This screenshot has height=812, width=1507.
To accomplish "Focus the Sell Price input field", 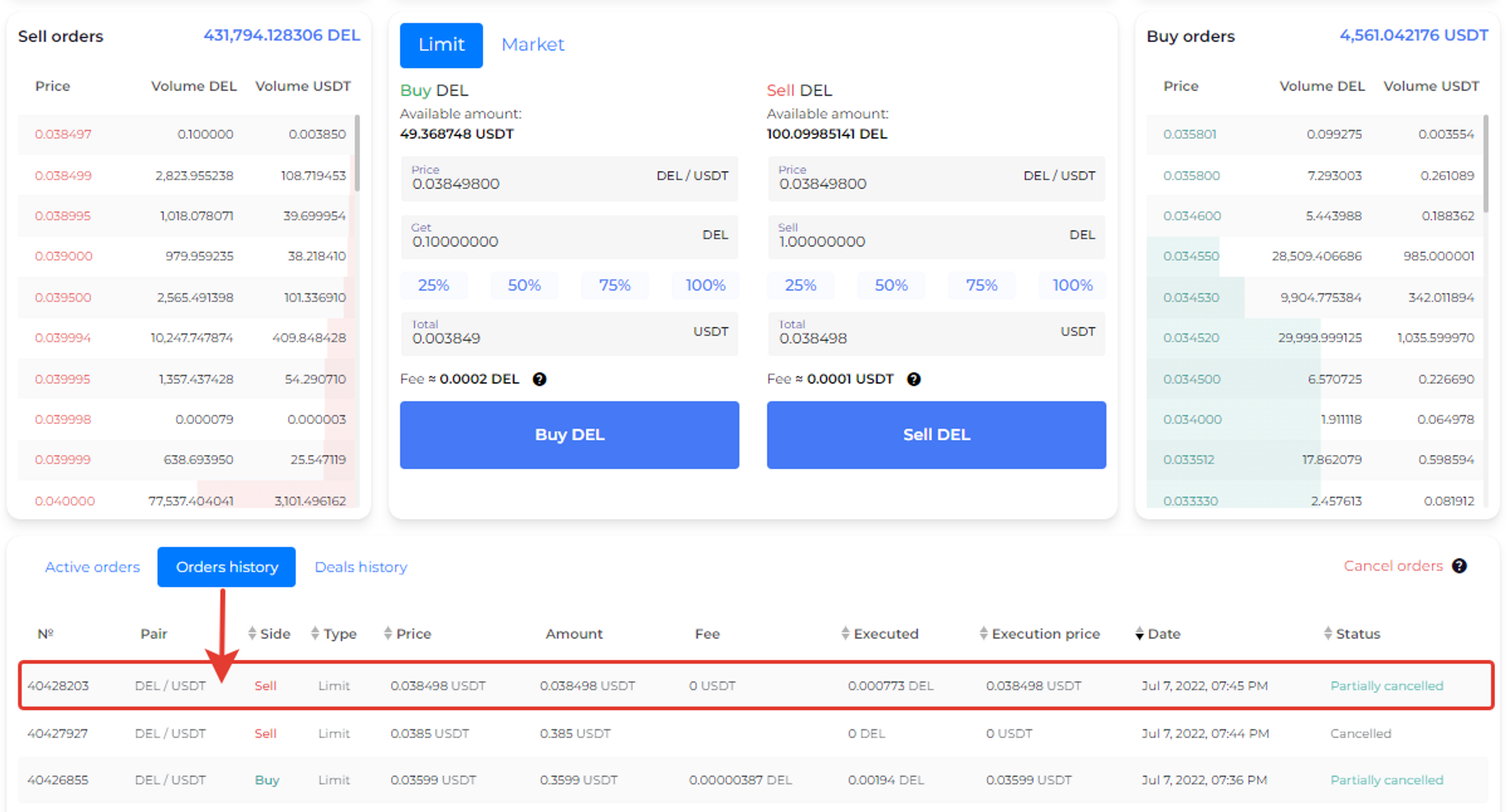I will 937,178.
